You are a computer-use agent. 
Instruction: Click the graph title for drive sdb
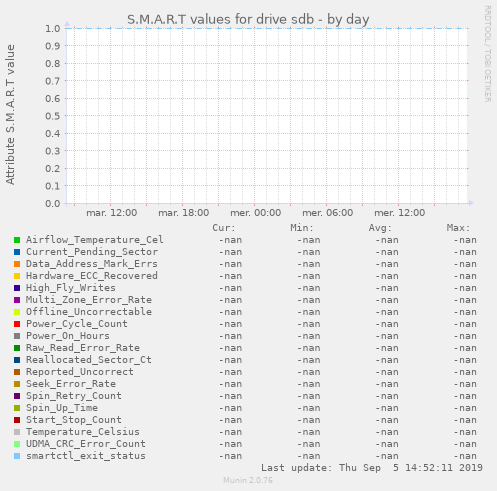248,19
